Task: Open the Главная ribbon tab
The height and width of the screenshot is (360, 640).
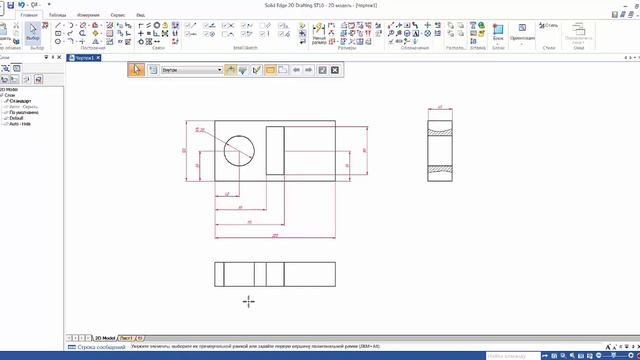Action: pos(29,15)
